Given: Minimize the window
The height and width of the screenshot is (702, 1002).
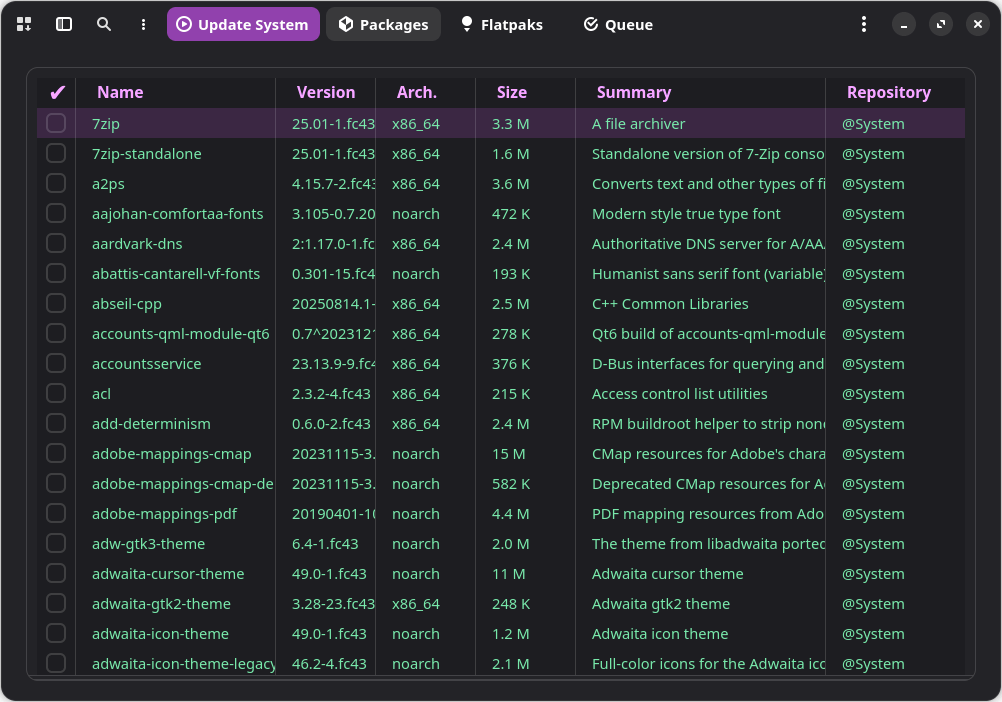Looking at the screenshot, I should [x=903, y=24].
